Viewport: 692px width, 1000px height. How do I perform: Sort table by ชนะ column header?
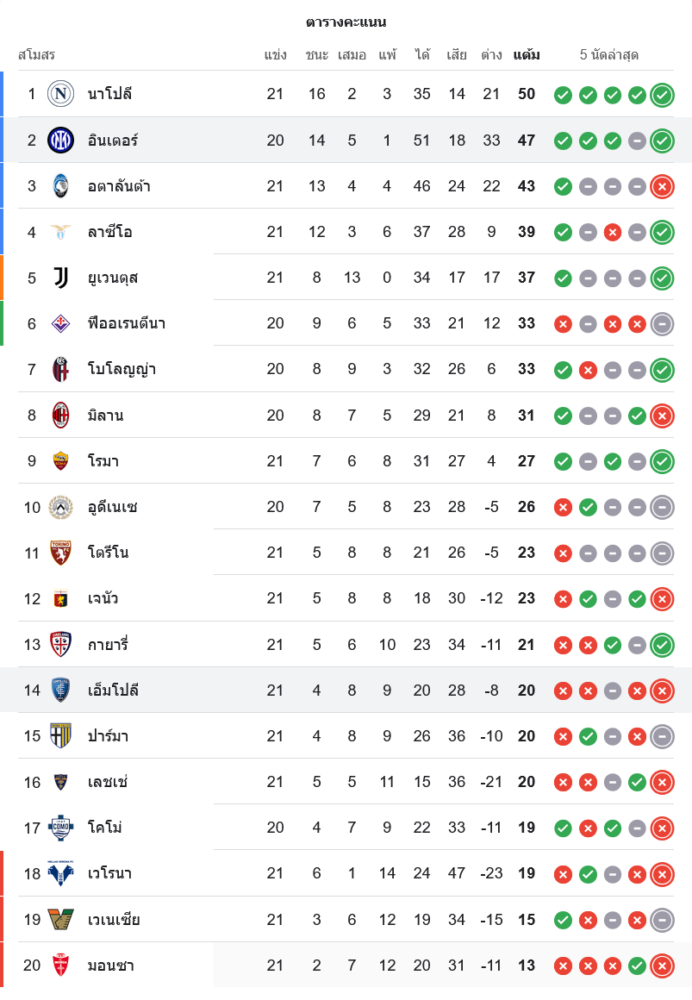[317, 55]
